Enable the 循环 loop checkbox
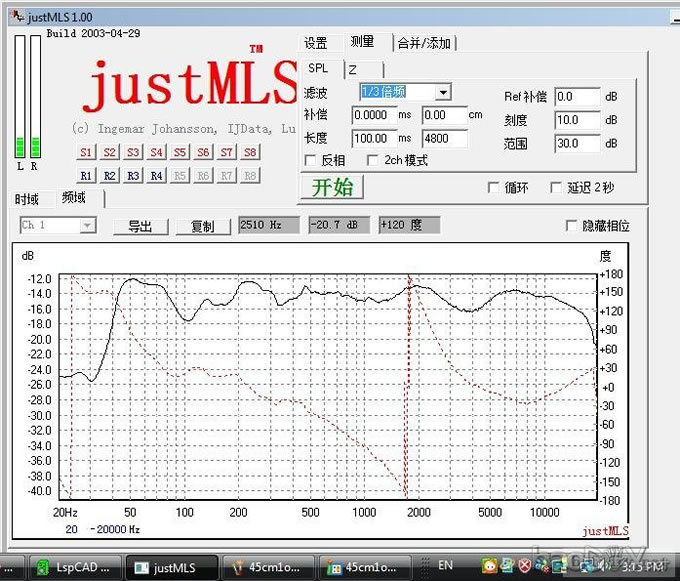 (493, 187)
